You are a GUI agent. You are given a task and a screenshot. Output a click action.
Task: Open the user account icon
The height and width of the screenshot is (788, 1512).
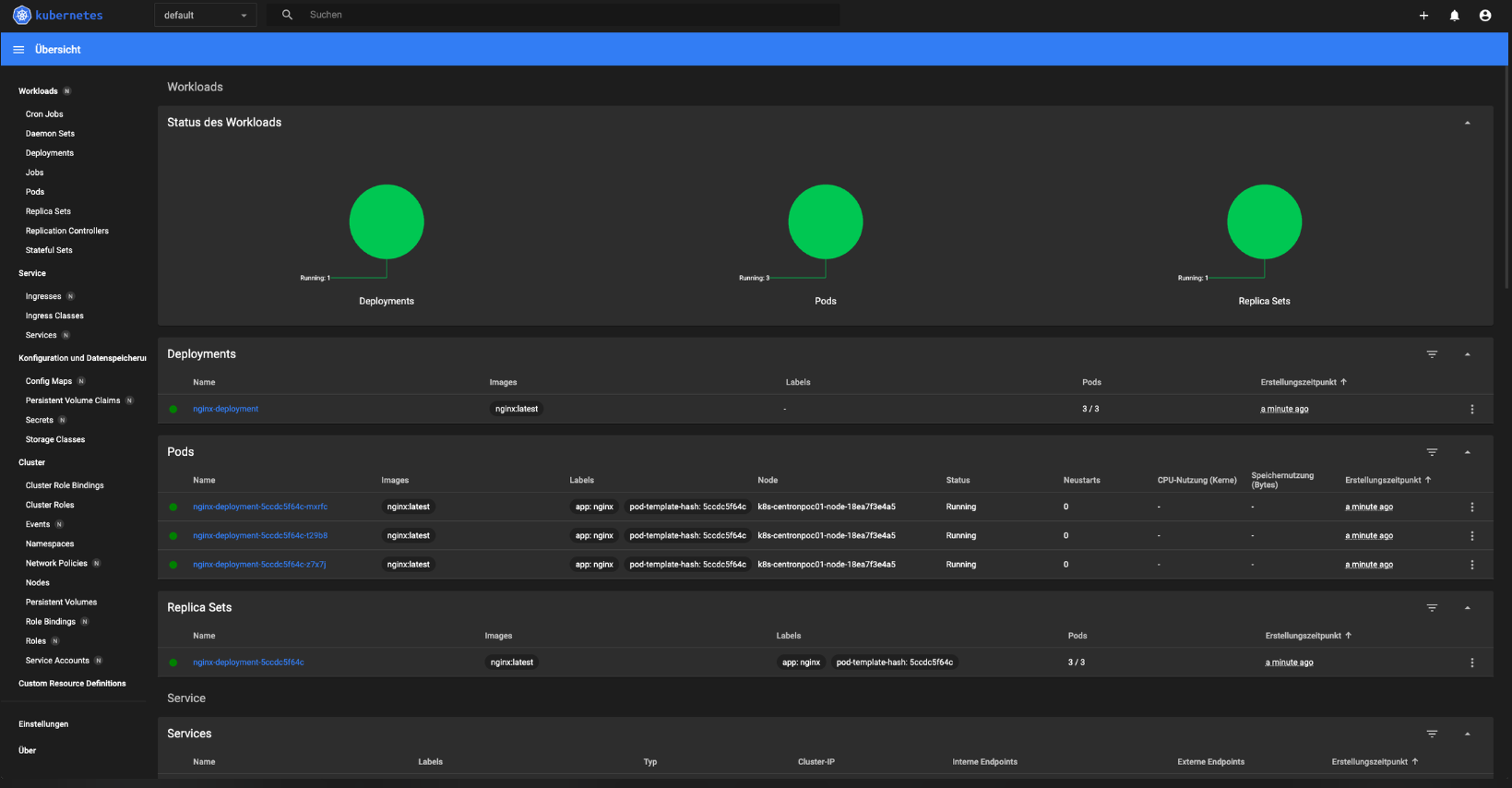pos(1484,16)
